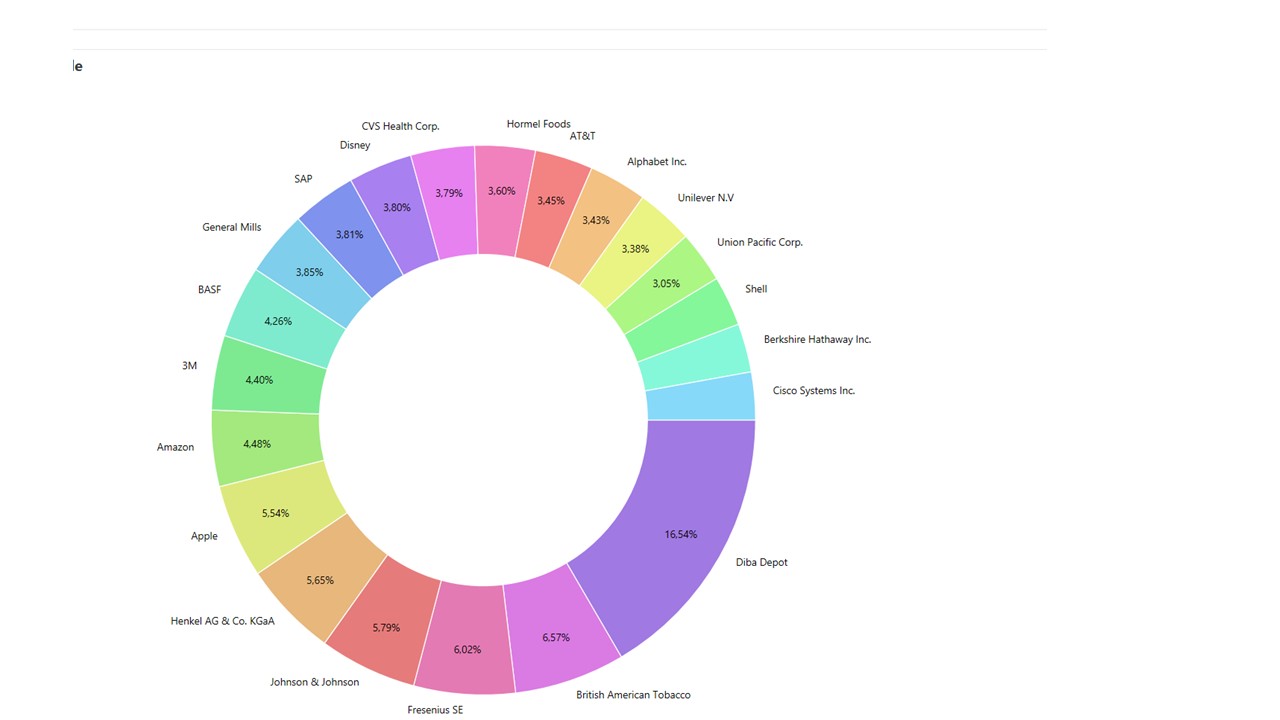Select the 3M label
This screenshot has height=720, width=1280.
pyautogui.click(x=189, y=366)
